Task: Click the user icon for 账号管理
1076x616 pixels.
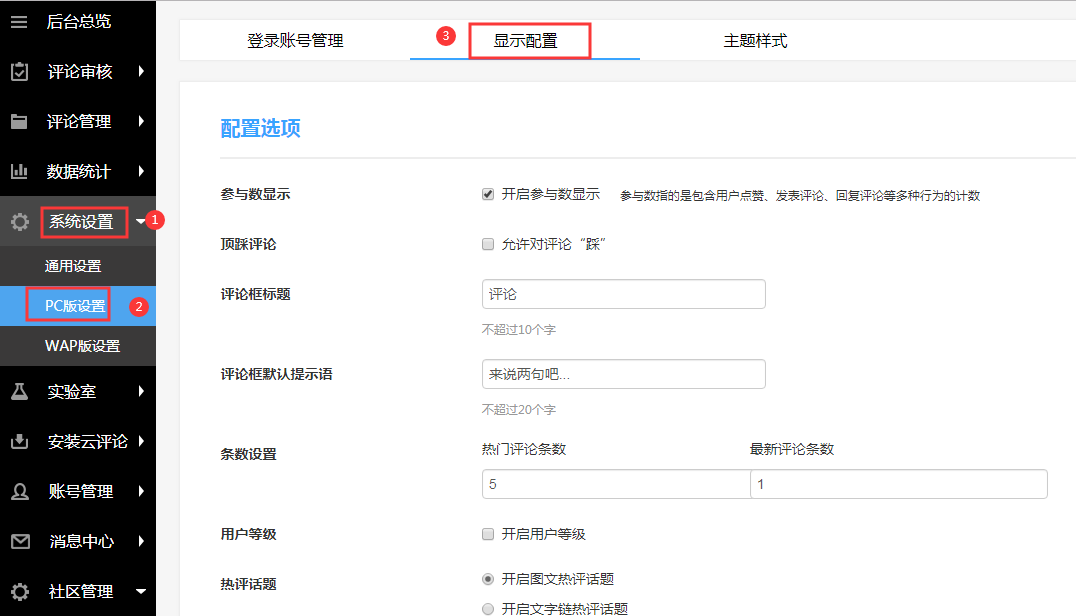Action: click(19, 492)
